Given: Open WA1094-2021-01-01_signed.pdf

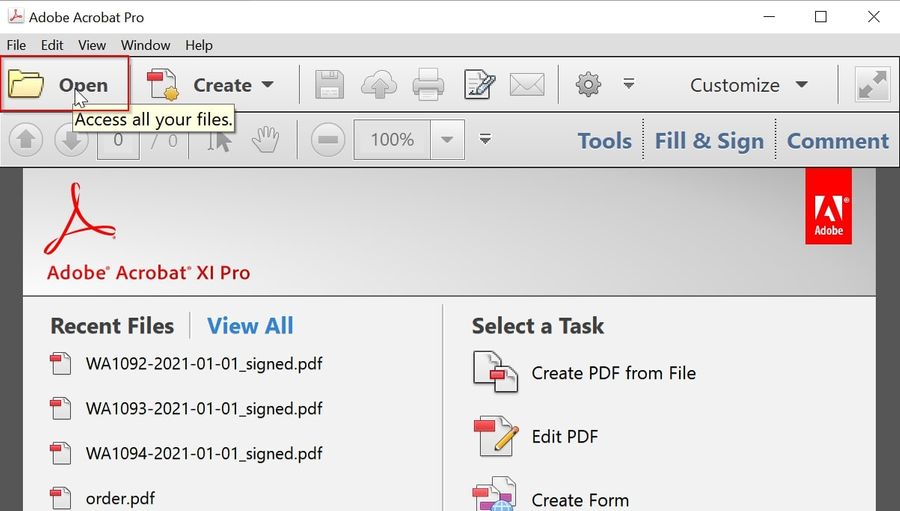Looking at the screenshot, I should pyautogui.click(x=204, y=454).
